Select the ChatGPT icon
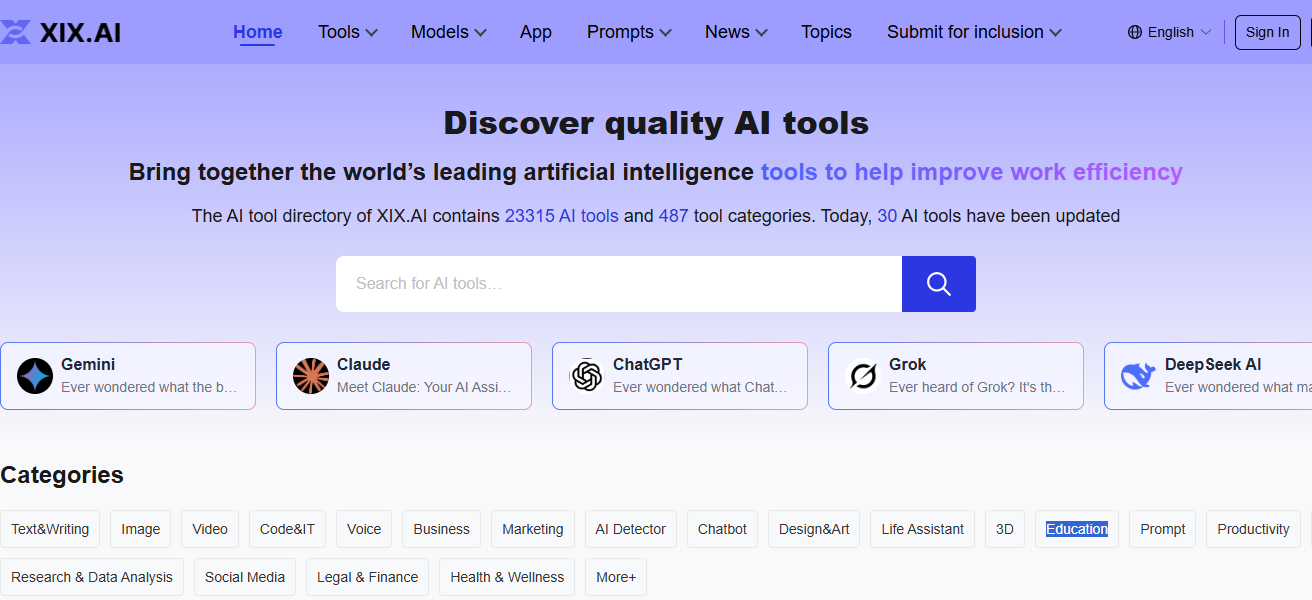This screenshot has height=600, width=1312. 586,376
